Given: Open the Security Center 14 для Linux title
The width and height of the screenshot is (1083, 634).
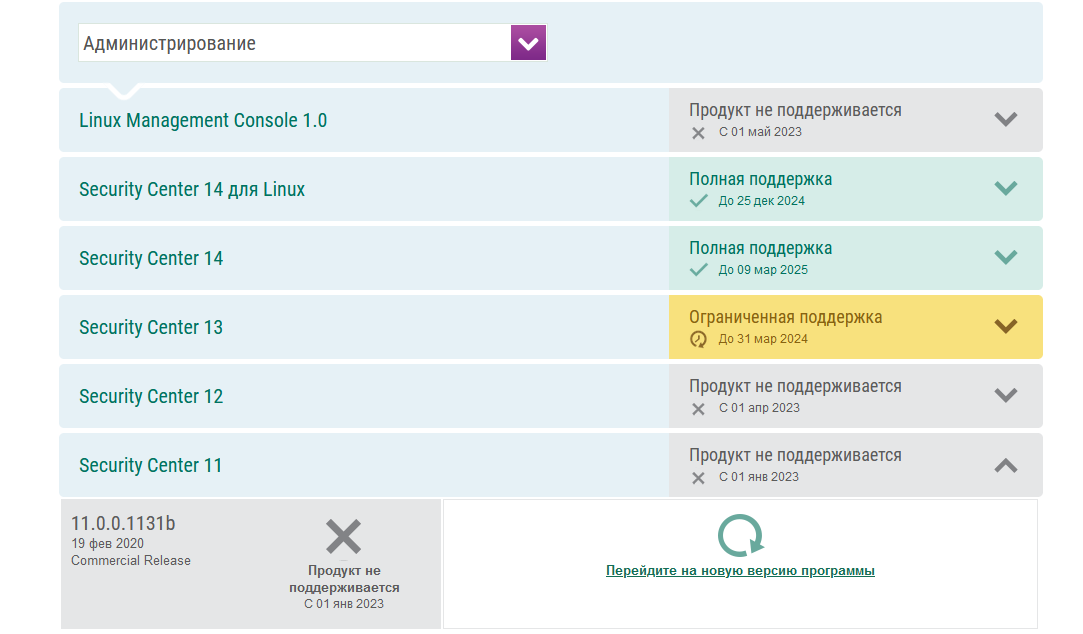Looking at the screenshot, I should (192, 189).
